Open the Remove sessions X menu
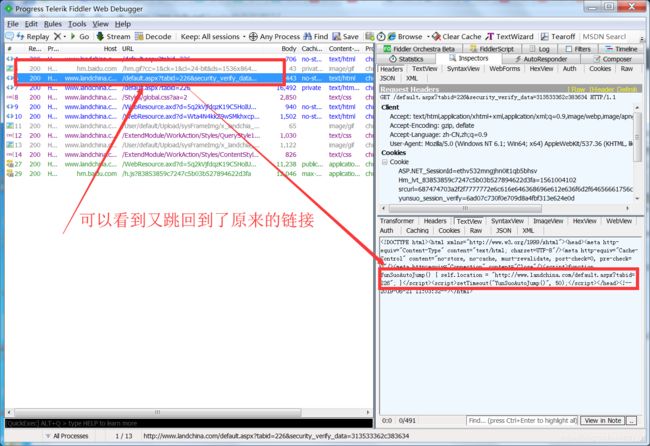The height and width of the screenshot is (446, 650). coord(59,36)
